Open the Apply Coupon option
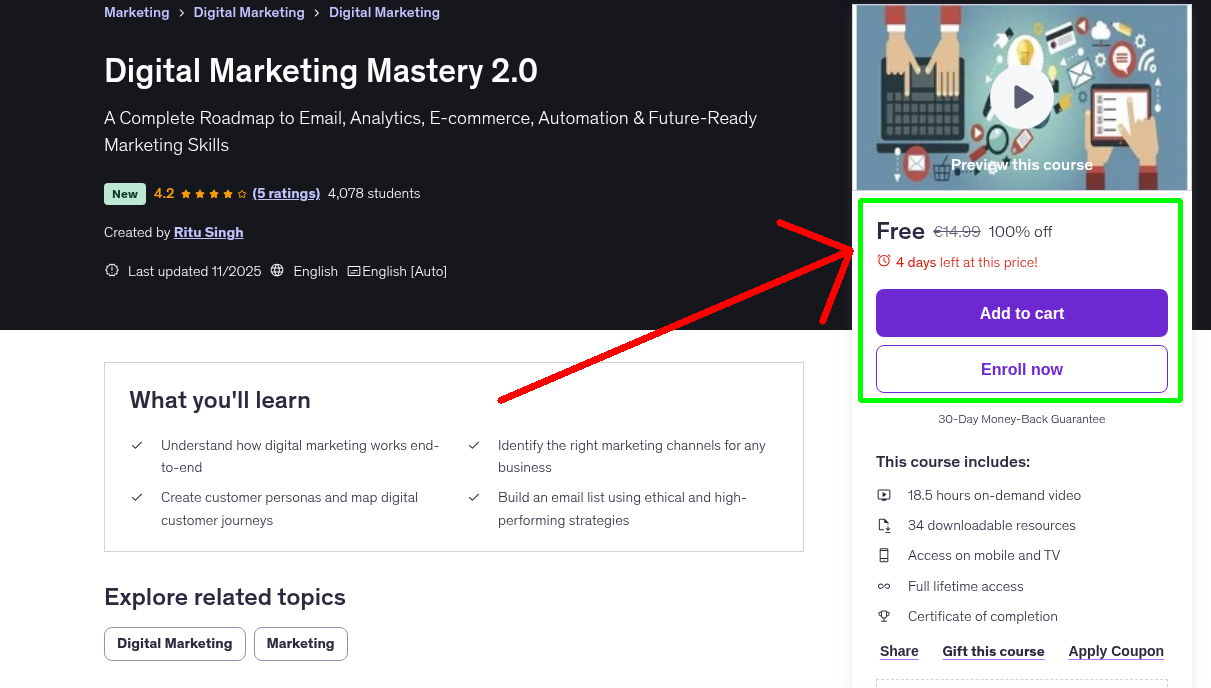Screen dimensions: 1211x688 [x=1116, y=651]
